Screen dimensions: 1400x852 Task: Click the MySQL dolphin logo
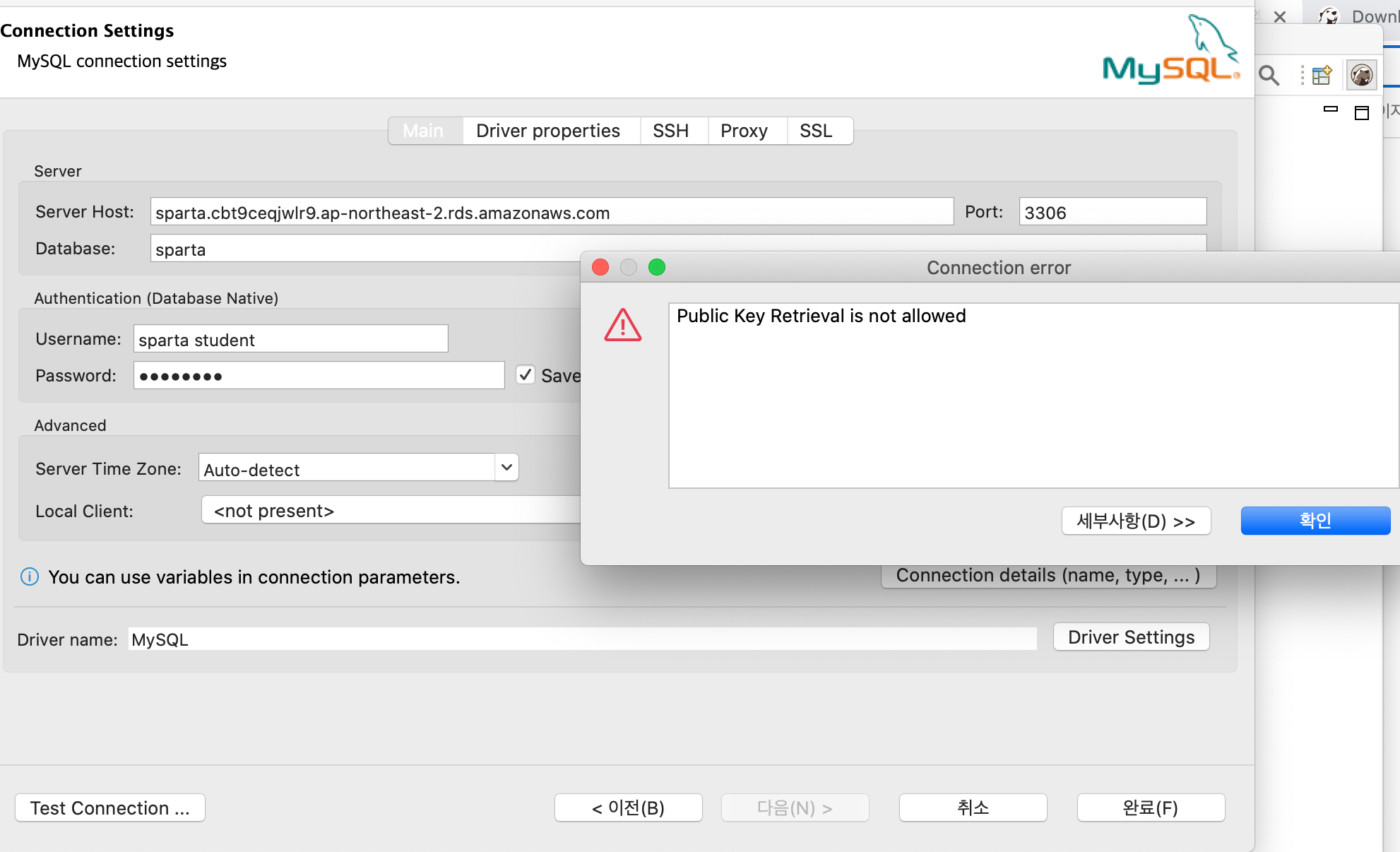click(1171, 49)
